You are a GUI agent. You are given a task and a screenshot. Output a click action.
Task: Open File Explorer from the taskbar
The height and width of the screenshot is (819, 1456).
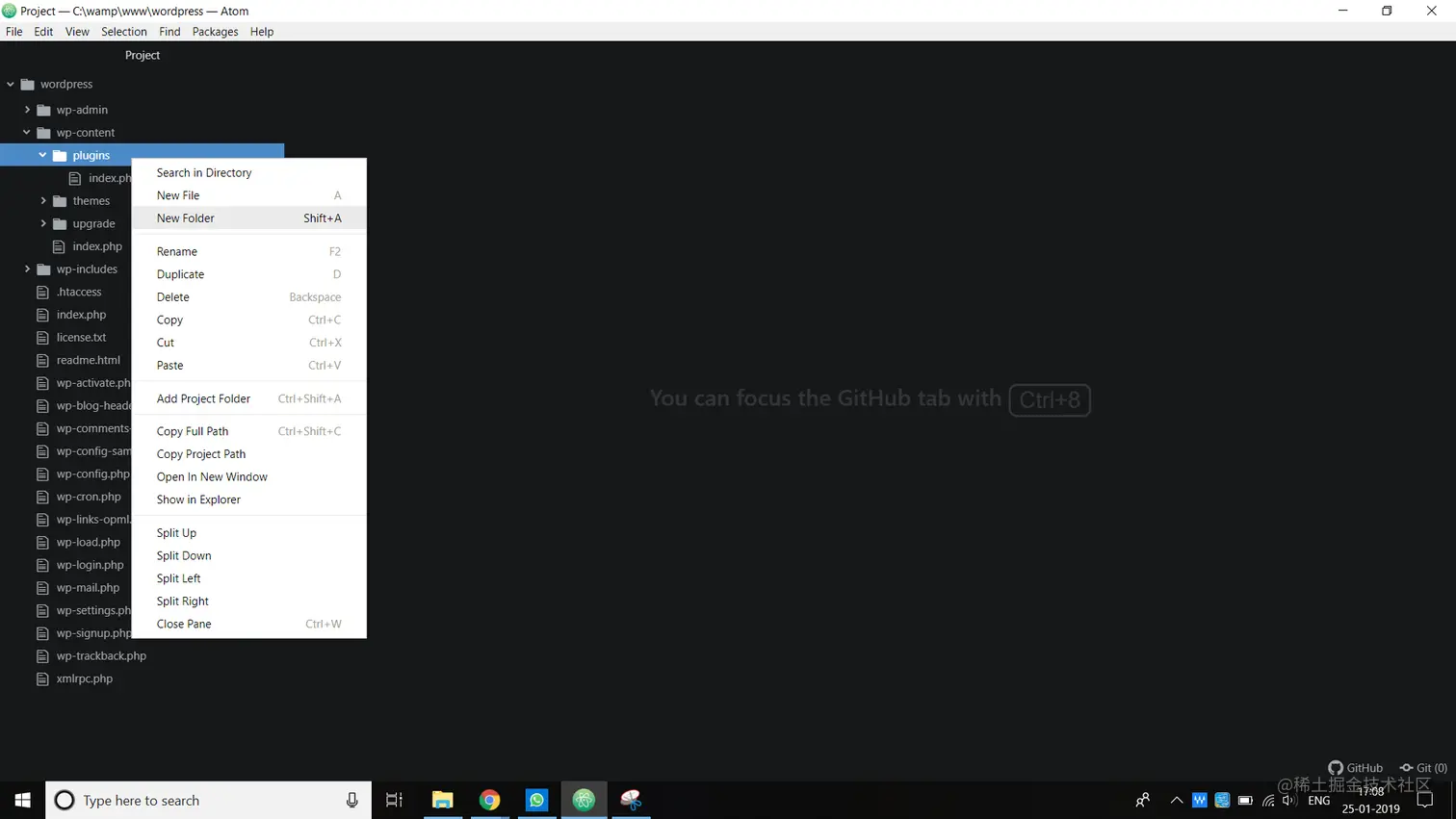click(x=442, y=800)
